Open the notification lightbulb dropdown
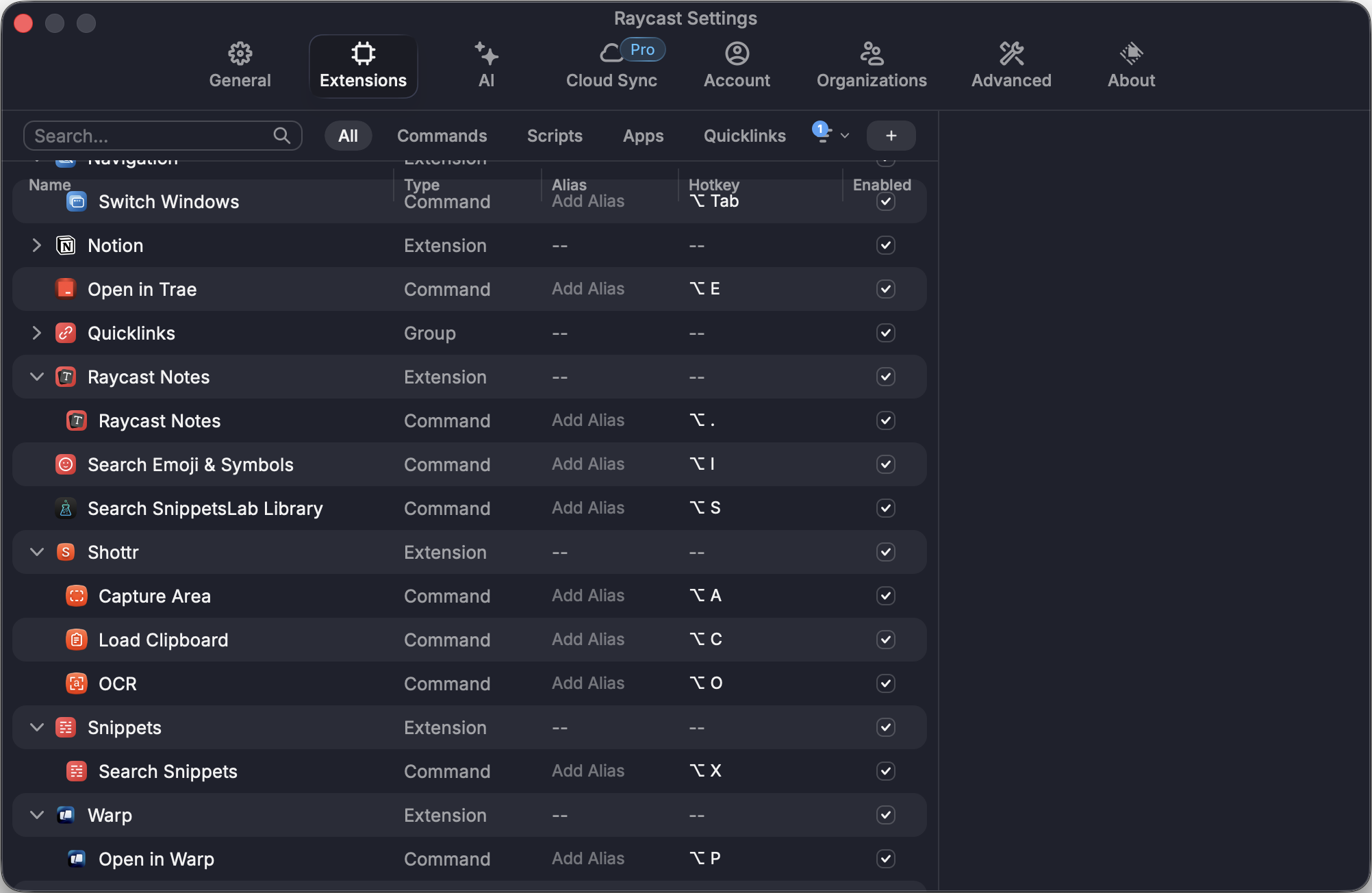1372x893 pixels. 830,134
